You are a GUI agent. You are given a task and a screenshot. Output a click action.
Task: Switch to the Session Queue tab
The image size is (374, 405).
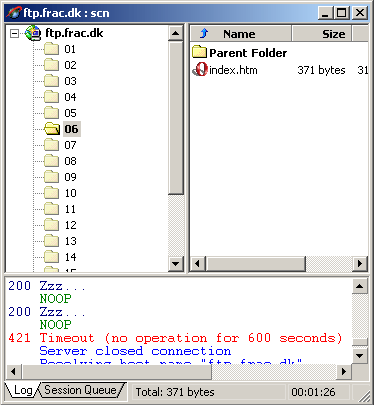pyautogui.click(x=80, y=390)
